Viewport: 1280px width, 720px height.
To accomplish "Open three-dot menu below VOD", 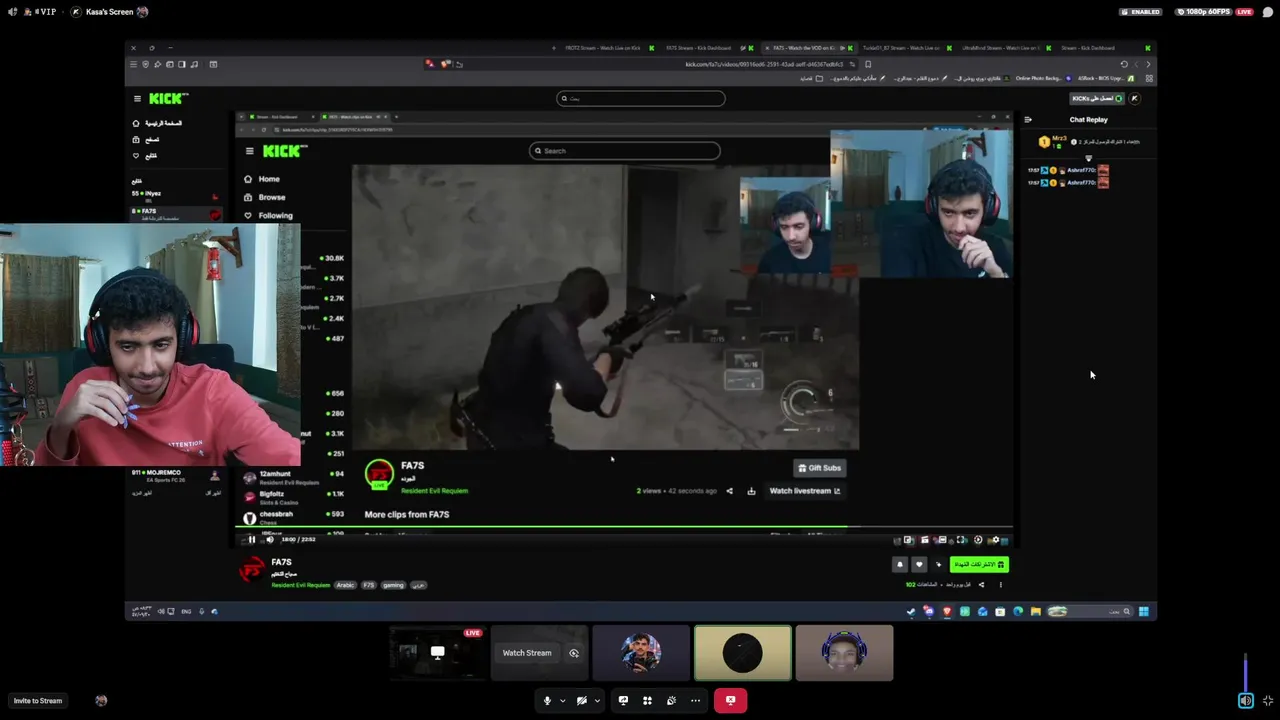I will pos(1000,585).
